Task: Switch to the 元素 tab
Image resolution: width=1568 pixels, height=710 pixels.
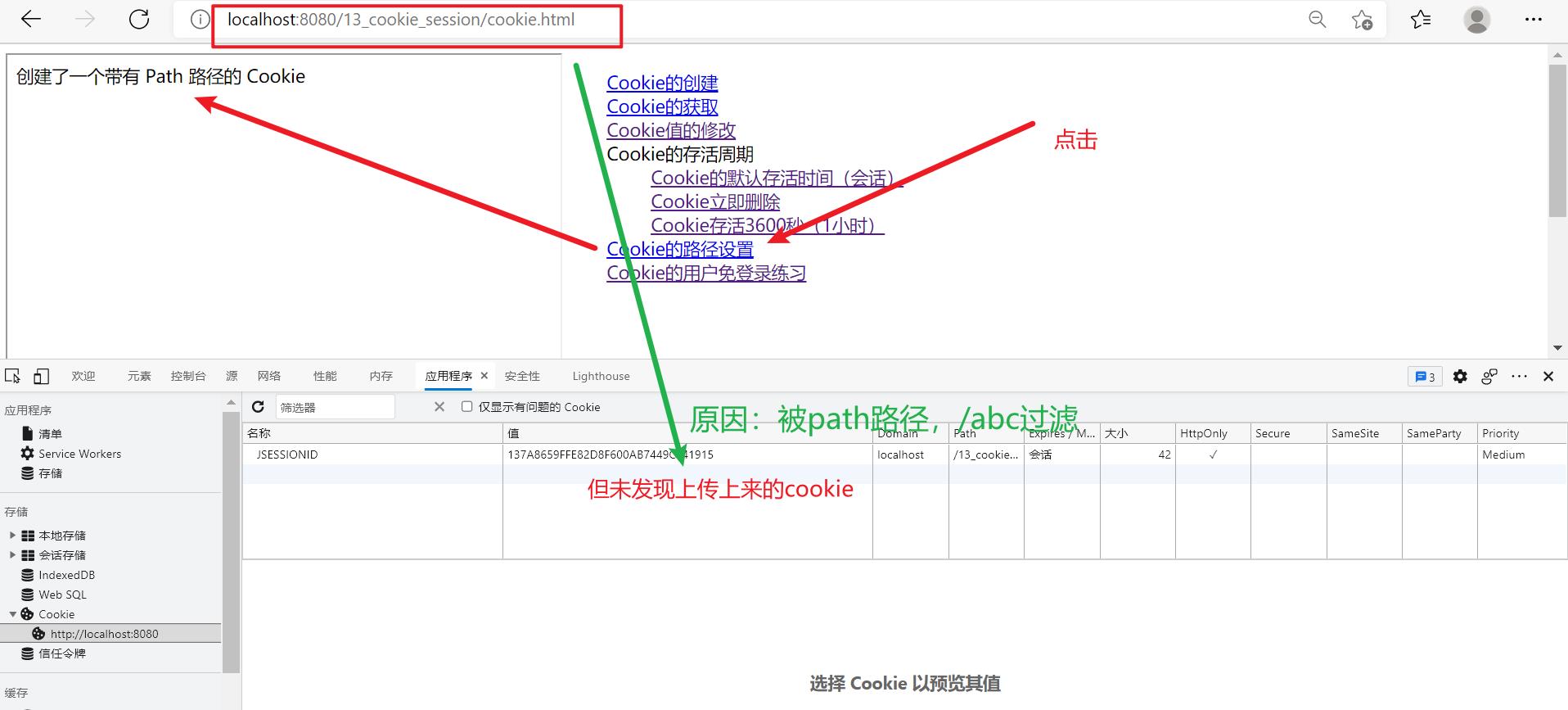Action: pos(139,376)
